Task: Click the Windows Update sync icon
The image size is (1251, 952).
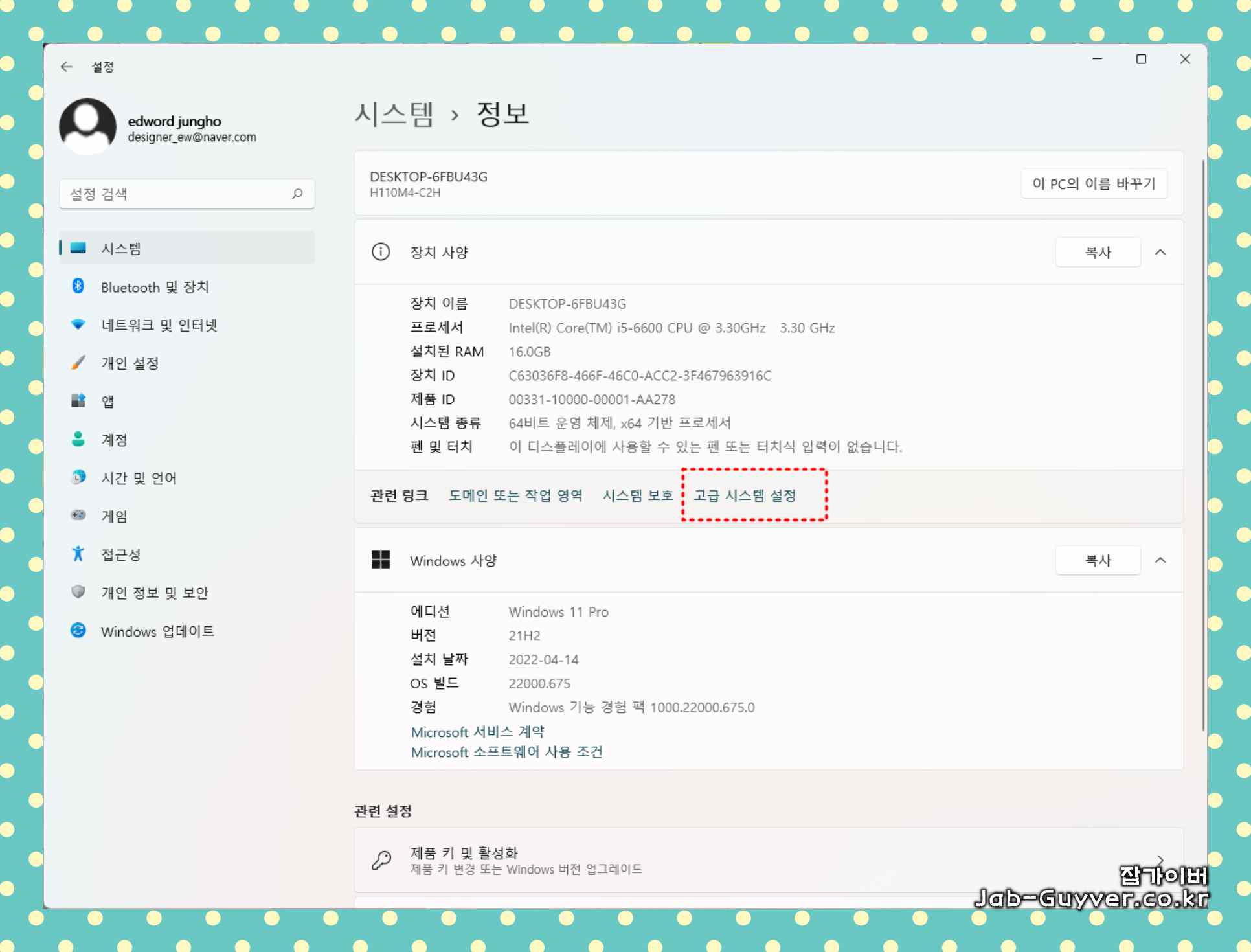Action: tap(78, 630)
